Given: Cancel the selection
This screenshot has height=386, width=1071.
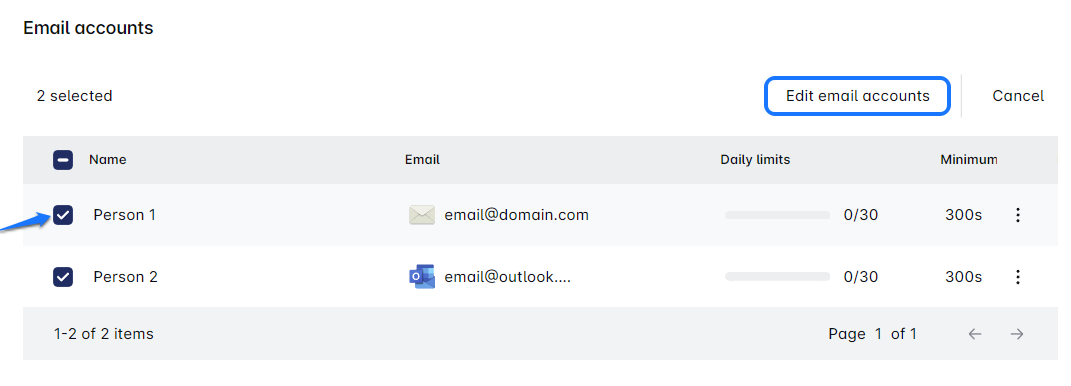Looking at the screenshot, I should click(x=1018, y=96).
